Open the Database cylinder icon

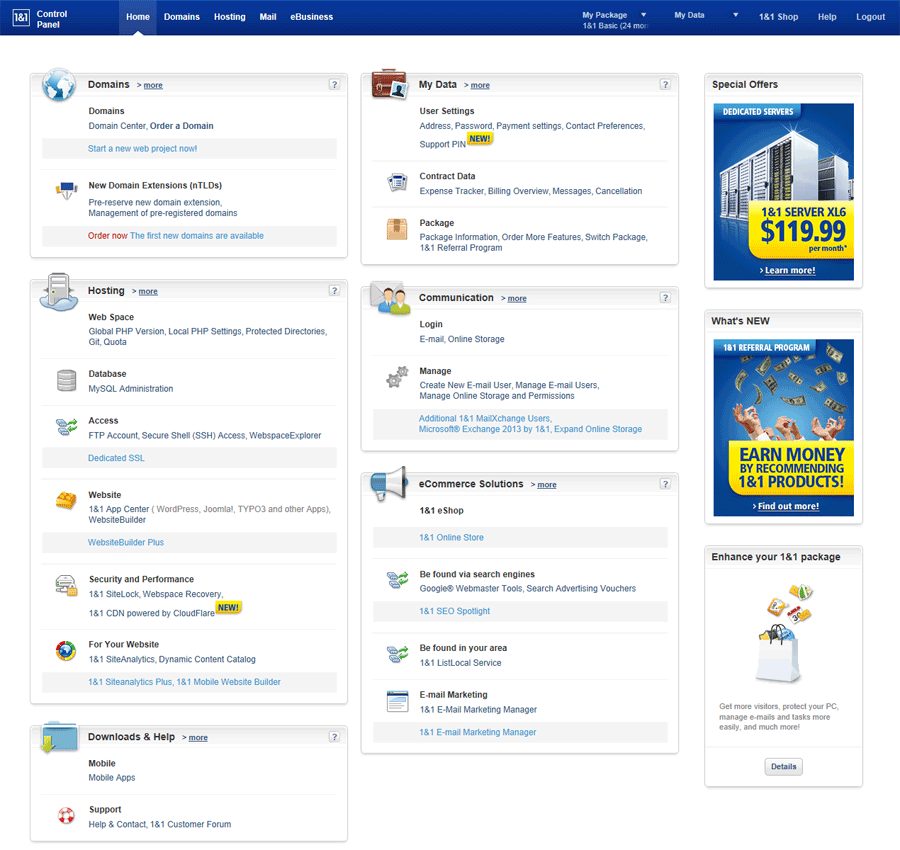point(67,381)
